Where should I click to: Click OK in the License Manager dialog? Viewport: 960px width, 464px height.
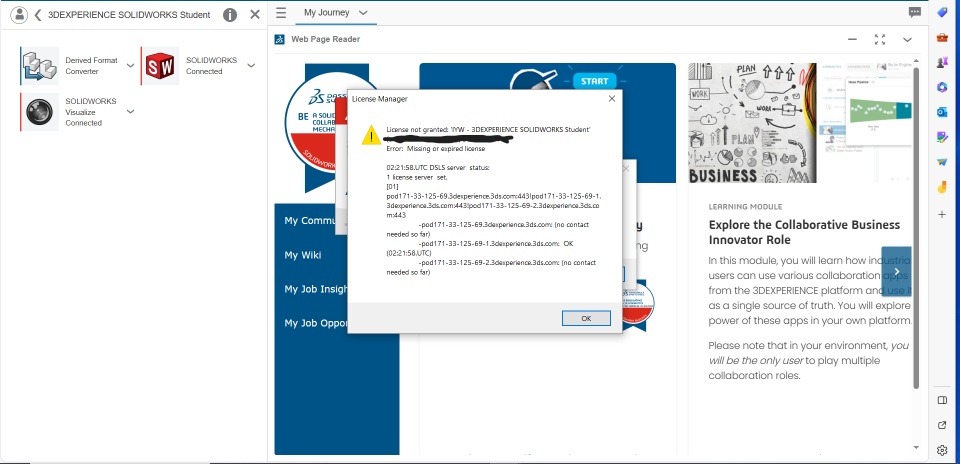click(x=586, y=318)
